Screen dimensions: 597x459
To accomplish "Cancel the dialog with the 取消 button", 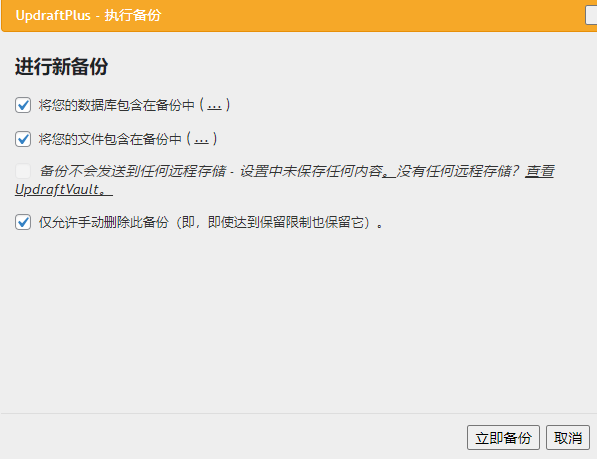I will point(568,438).
